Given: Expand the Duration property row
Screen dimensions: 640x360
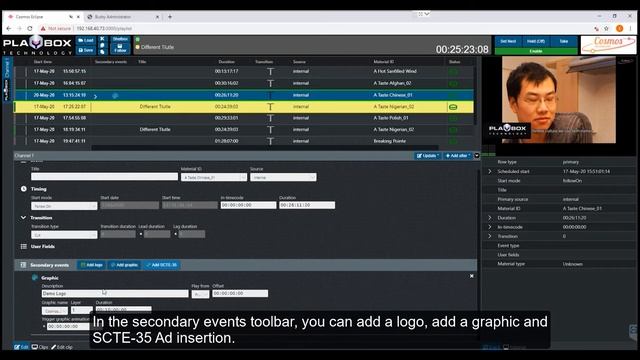Looking at the screenshot, I should click(x=490, y=218).
